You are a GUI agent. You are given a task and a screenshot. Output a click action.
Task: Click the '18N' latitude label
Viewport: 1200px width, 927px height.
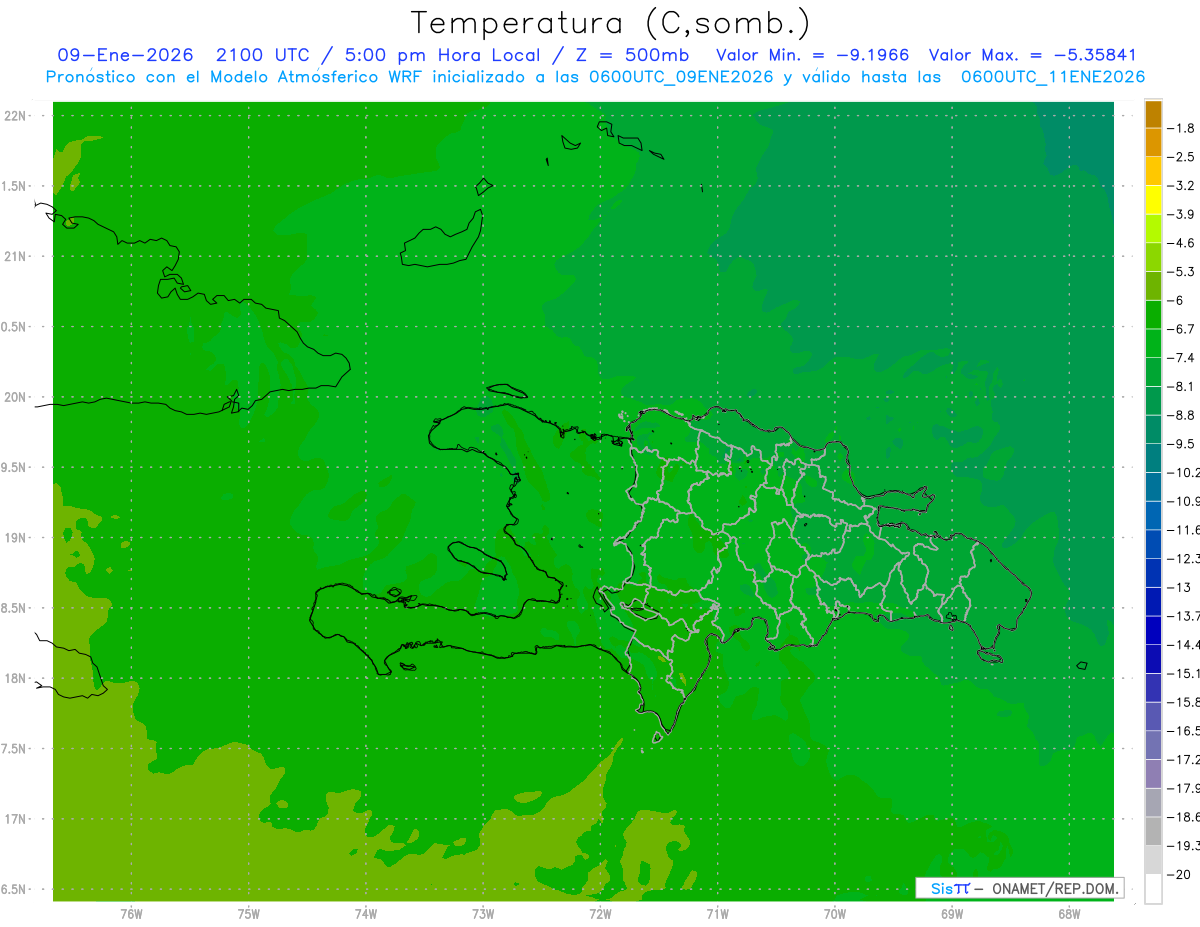pyautogui.click(x=14, y=678)
